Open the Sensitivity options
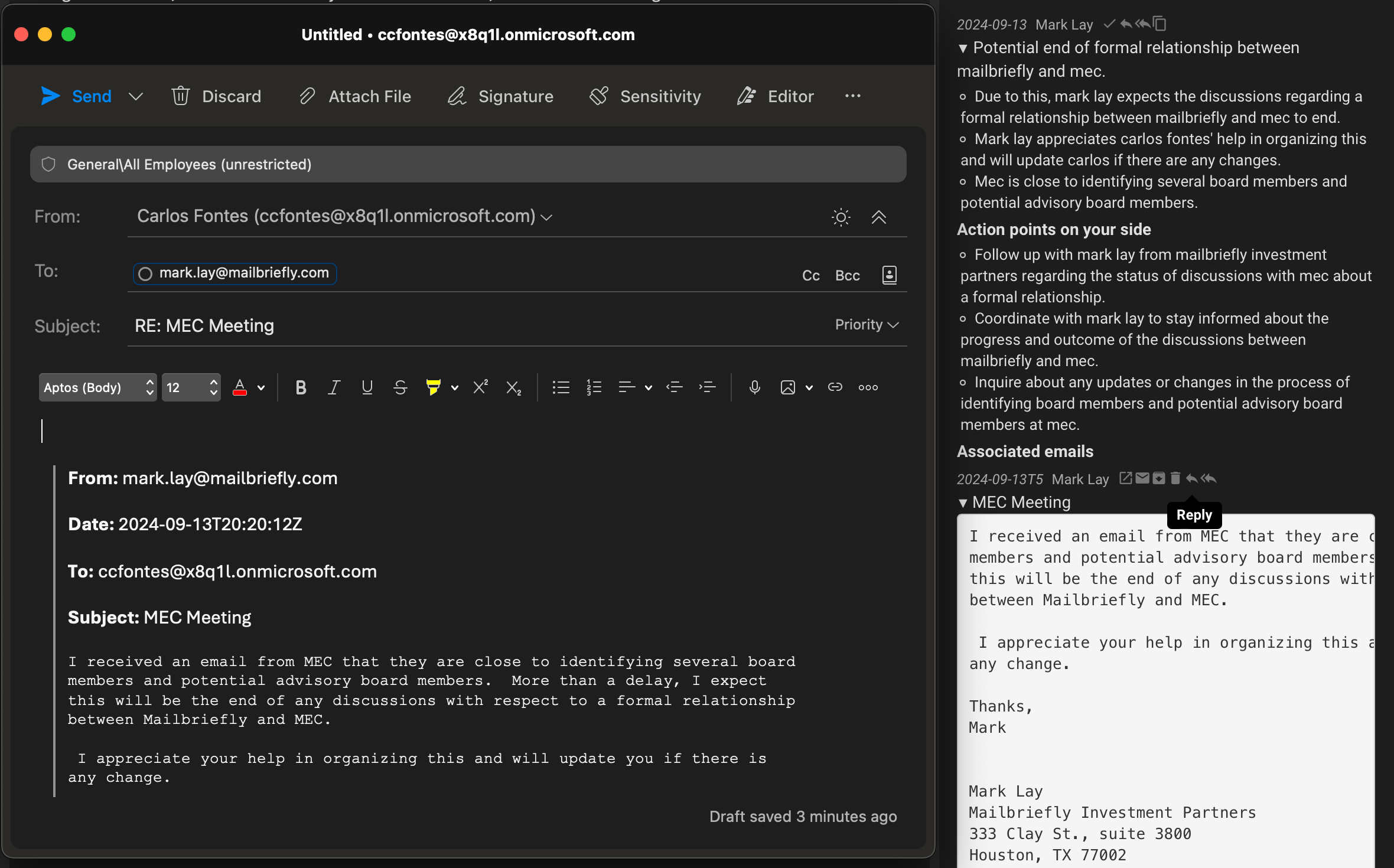 pos(645,96)
